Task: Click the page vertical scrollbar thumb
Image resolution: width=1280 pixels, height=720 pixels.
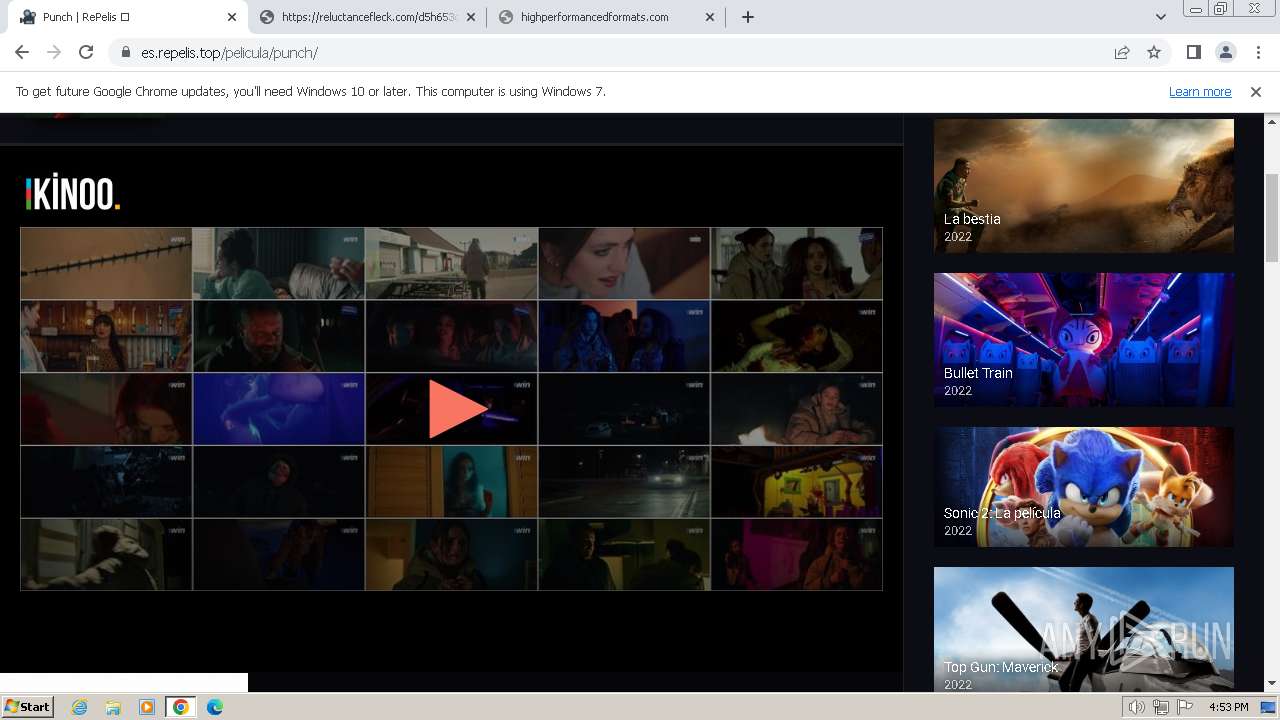Action: (1271, 217)
